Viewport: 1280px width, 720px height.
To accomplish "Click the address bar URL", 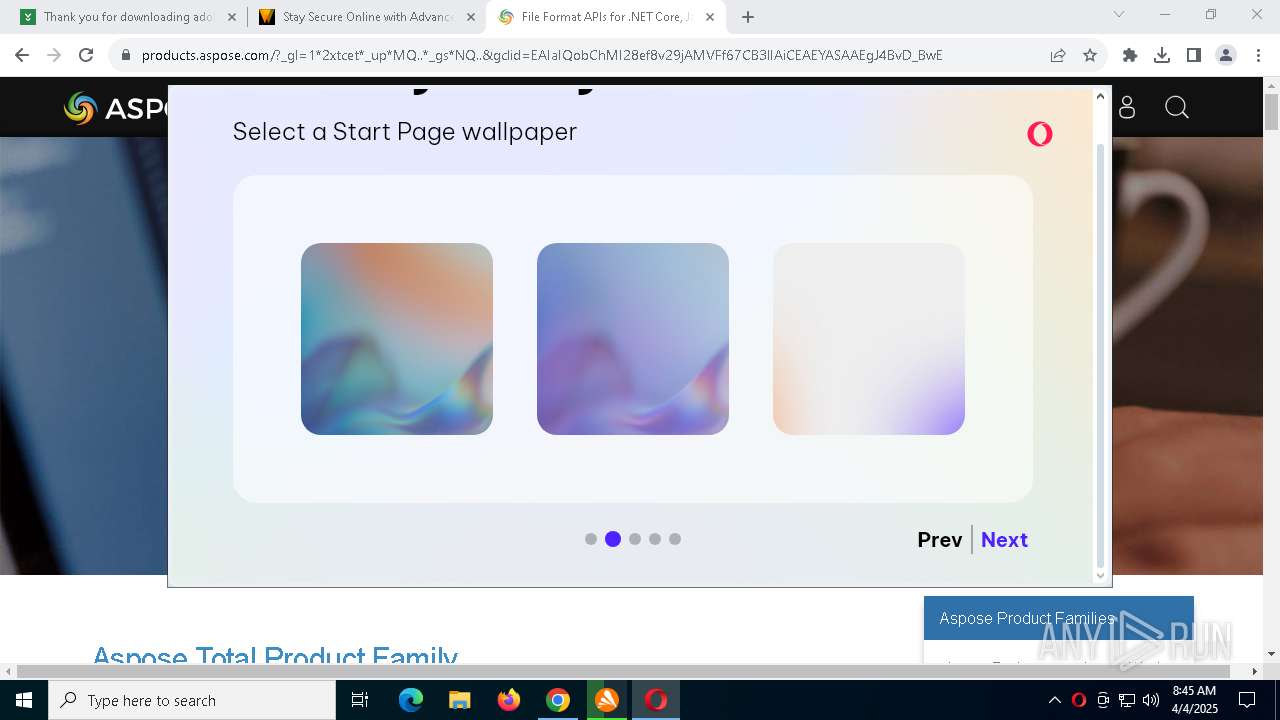I will [x=542, y=55].
